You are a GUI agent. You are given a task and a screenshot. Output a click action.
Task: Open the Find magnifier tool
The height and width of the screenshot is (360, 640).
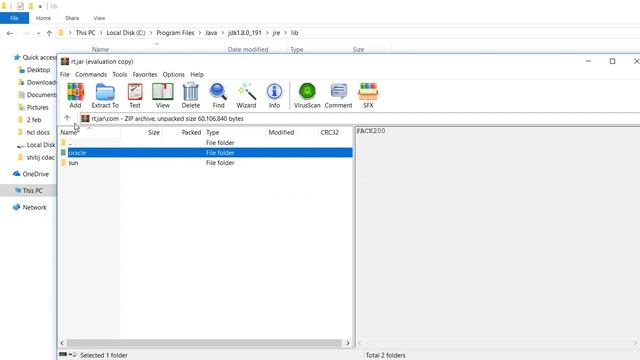(x=218, y=95)
